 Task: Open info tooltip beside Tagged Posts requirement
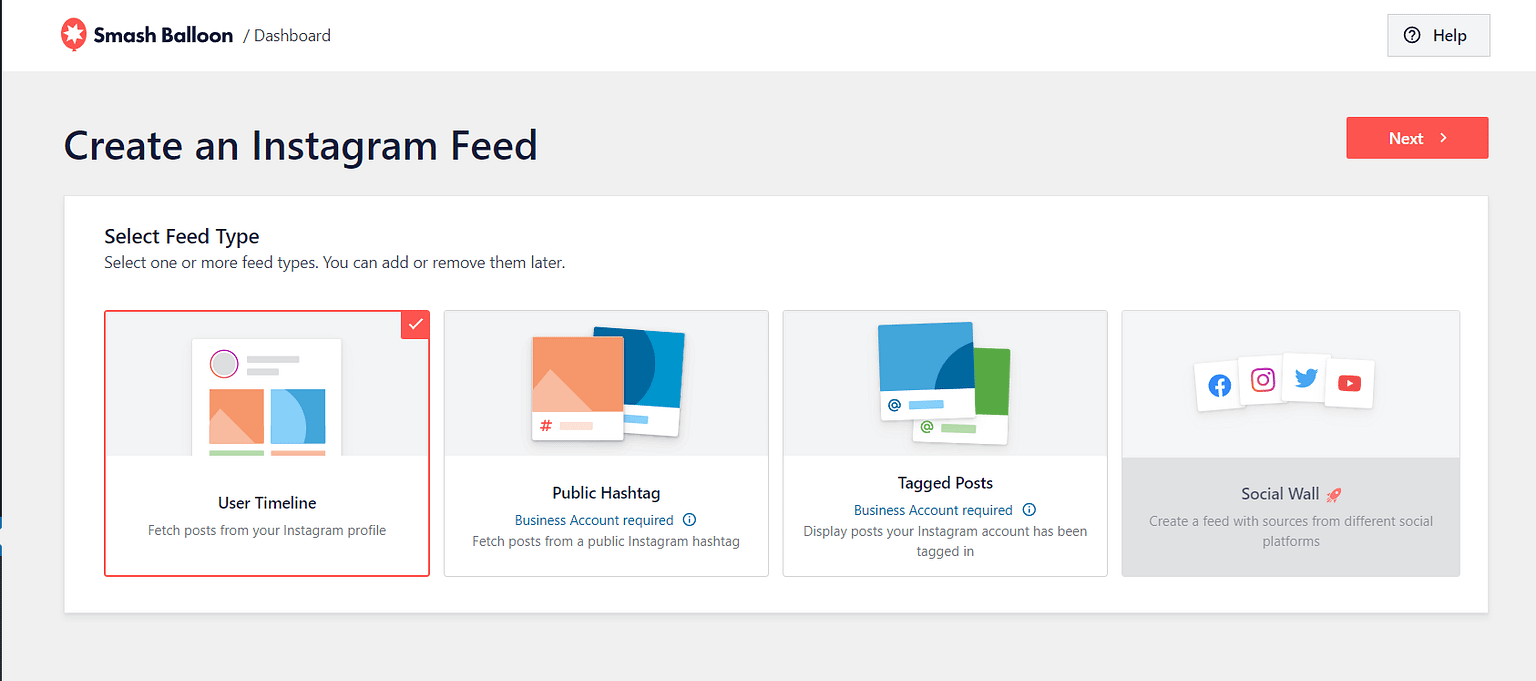pos(1029,510)
